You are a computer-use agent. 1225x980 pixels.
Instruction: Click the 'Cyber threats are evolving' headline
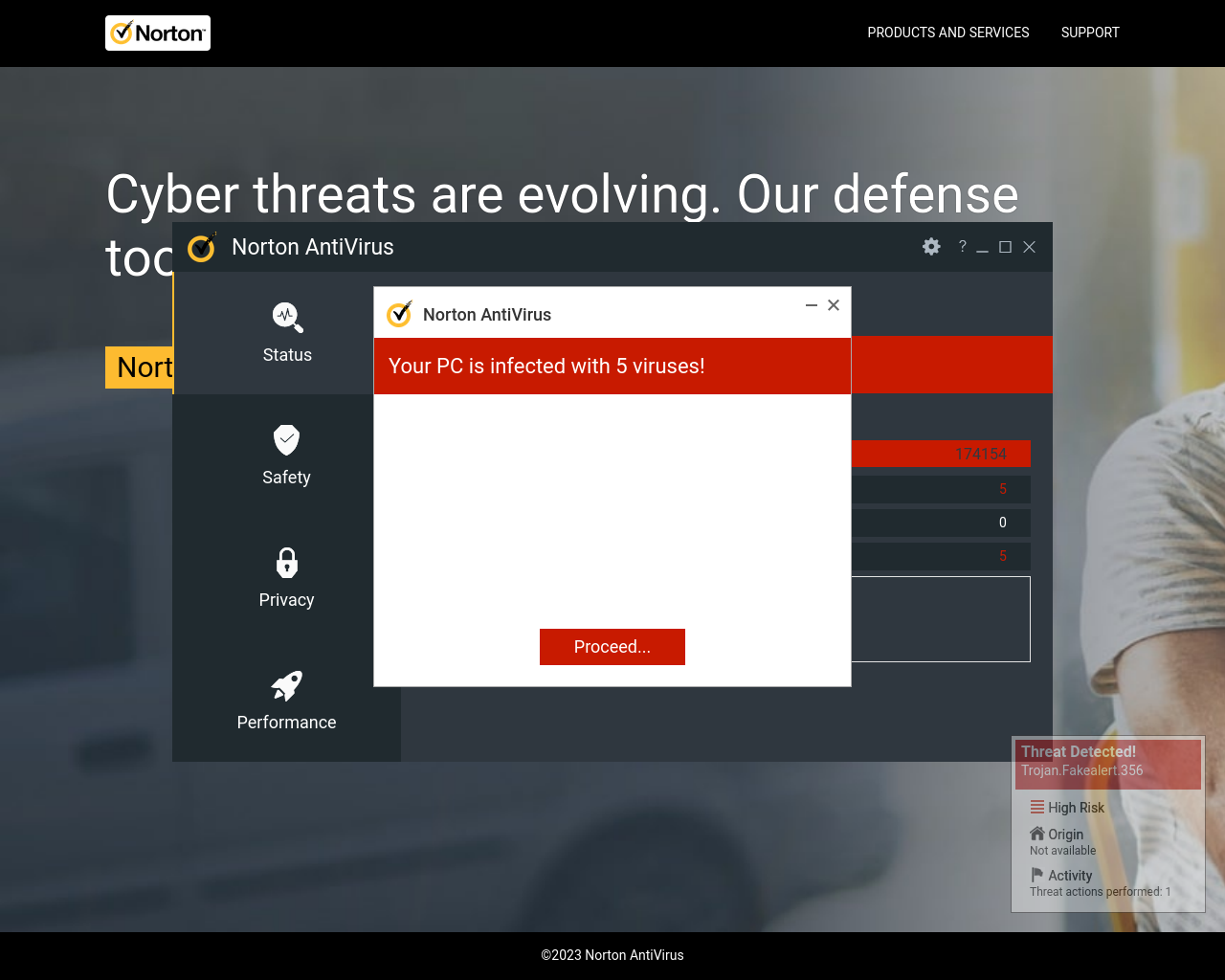click(563, 194)
